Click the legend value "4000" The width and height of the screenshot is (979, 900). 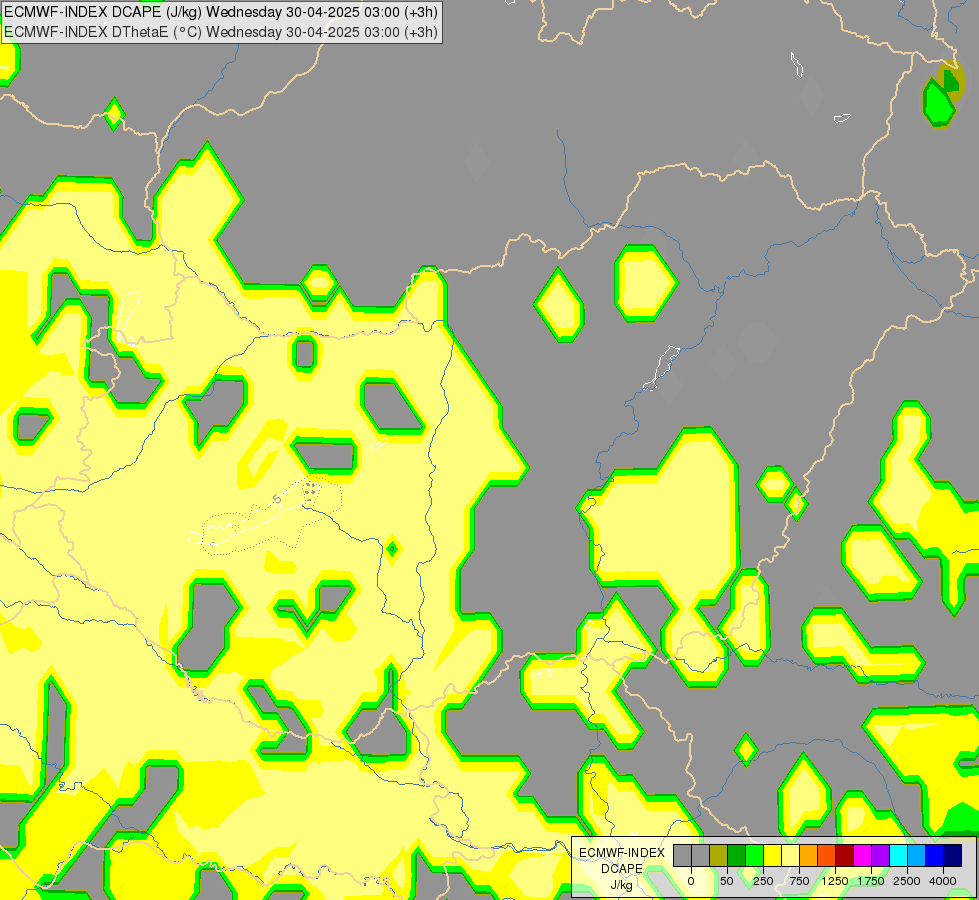943,881
